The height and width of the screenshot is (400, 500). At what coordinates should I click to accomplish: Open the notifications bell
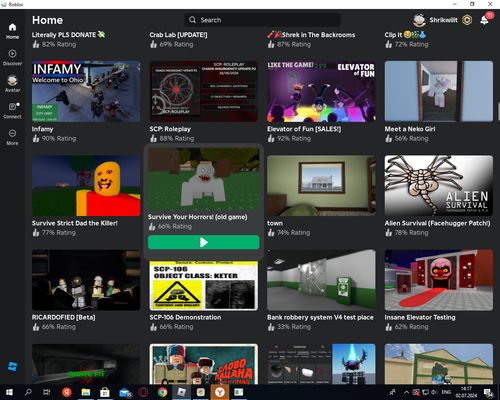(484, 20)
